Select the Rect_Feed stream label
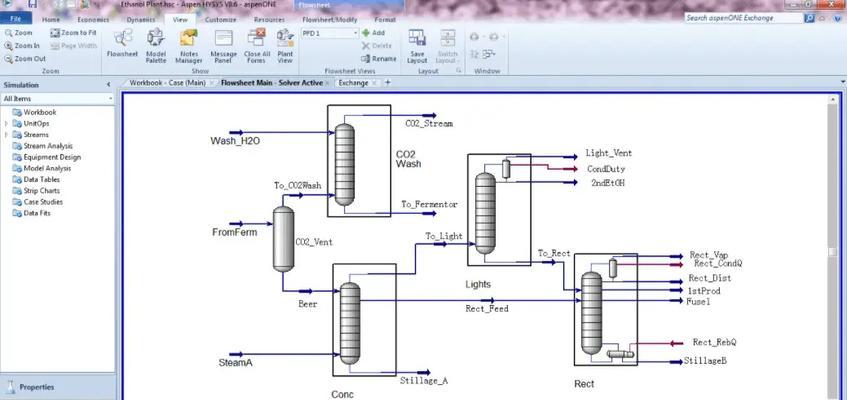Screen dimensions: 847x400 pos(487,309)
